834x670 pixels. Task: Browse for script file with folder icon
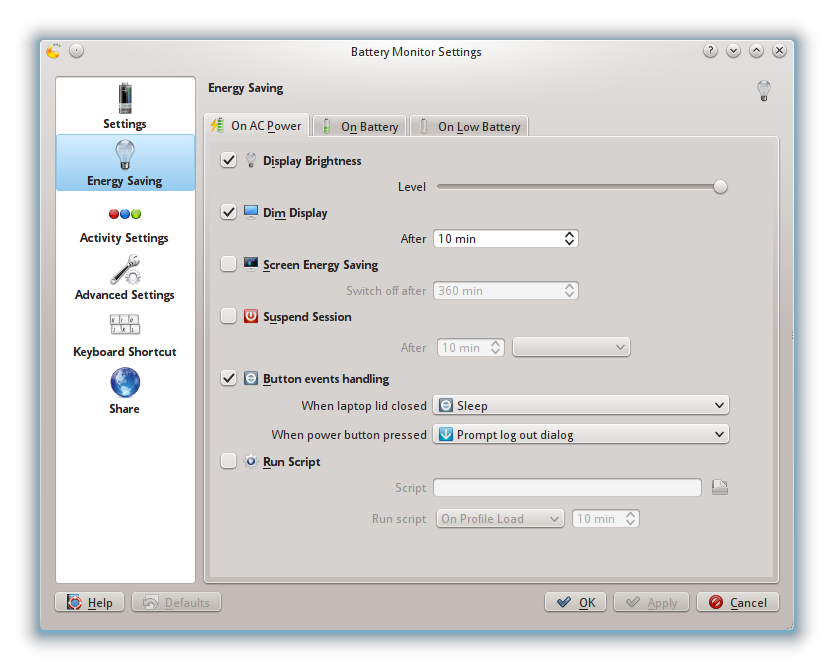coord(720,487)
